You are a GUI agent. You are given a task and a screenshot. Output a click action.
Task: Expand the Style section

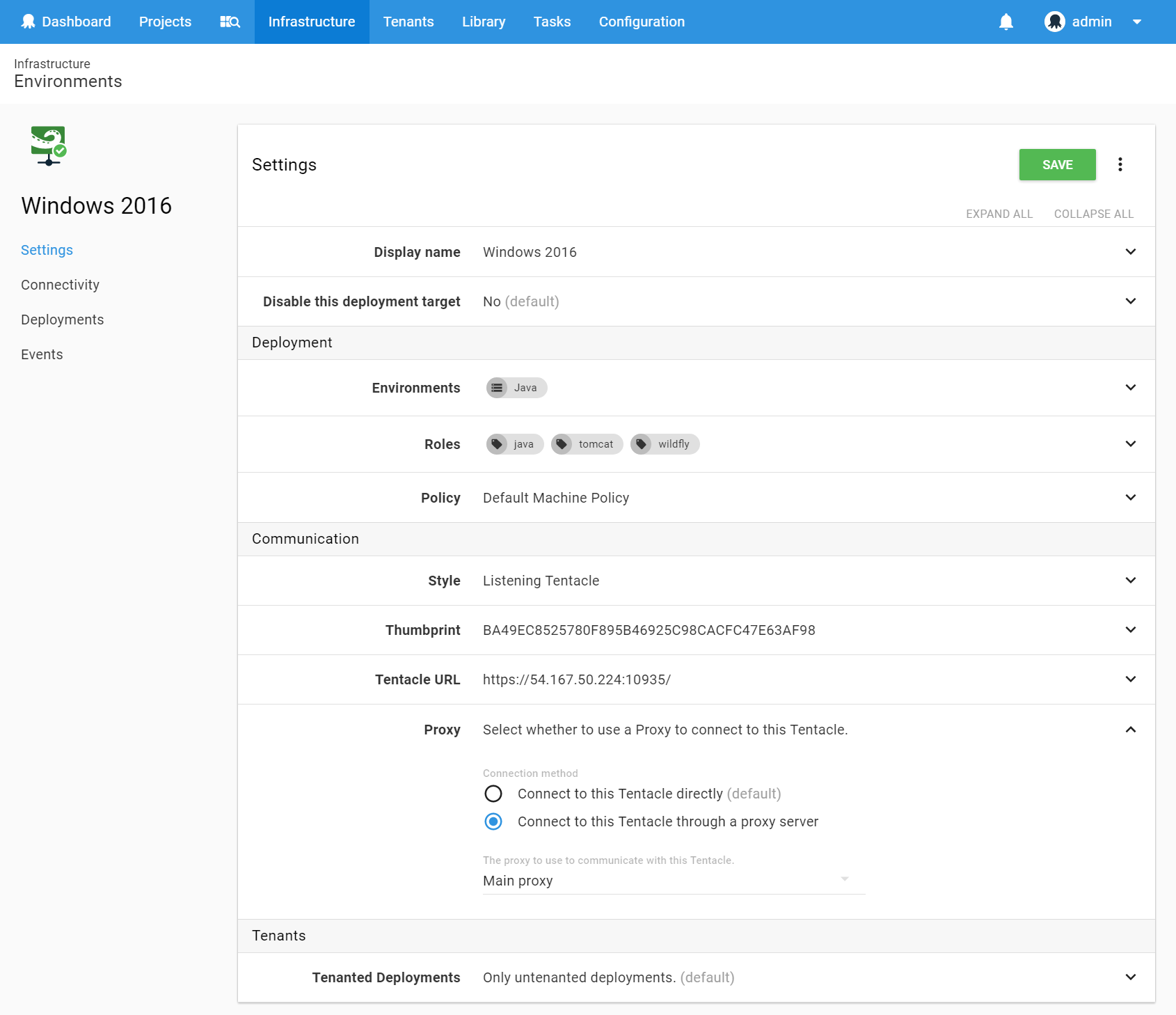1131,580
